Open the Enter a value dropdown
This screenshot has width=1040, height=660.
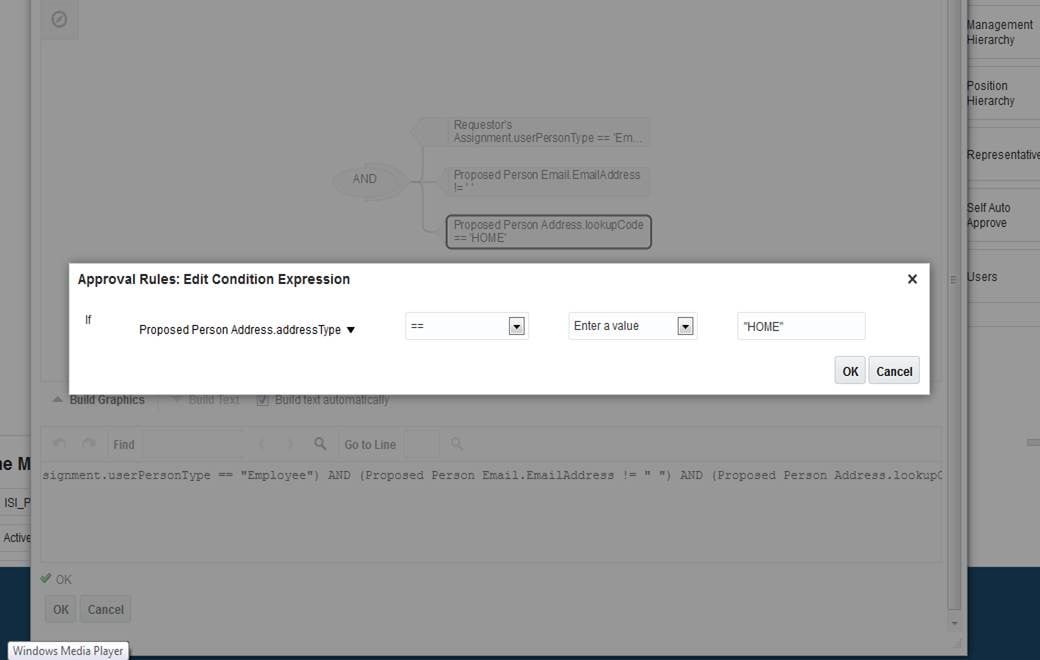click(x=685, y=326)
